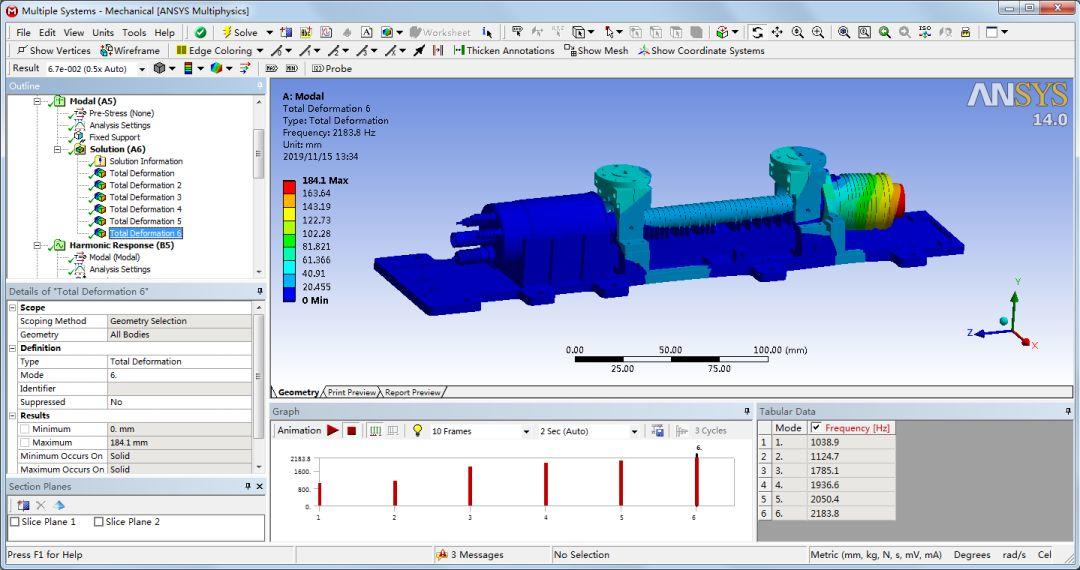Enable Slice Plane 1 checkbox
Screen dimensions: 1080x570
pyautogui.click(x=14, y=522)
